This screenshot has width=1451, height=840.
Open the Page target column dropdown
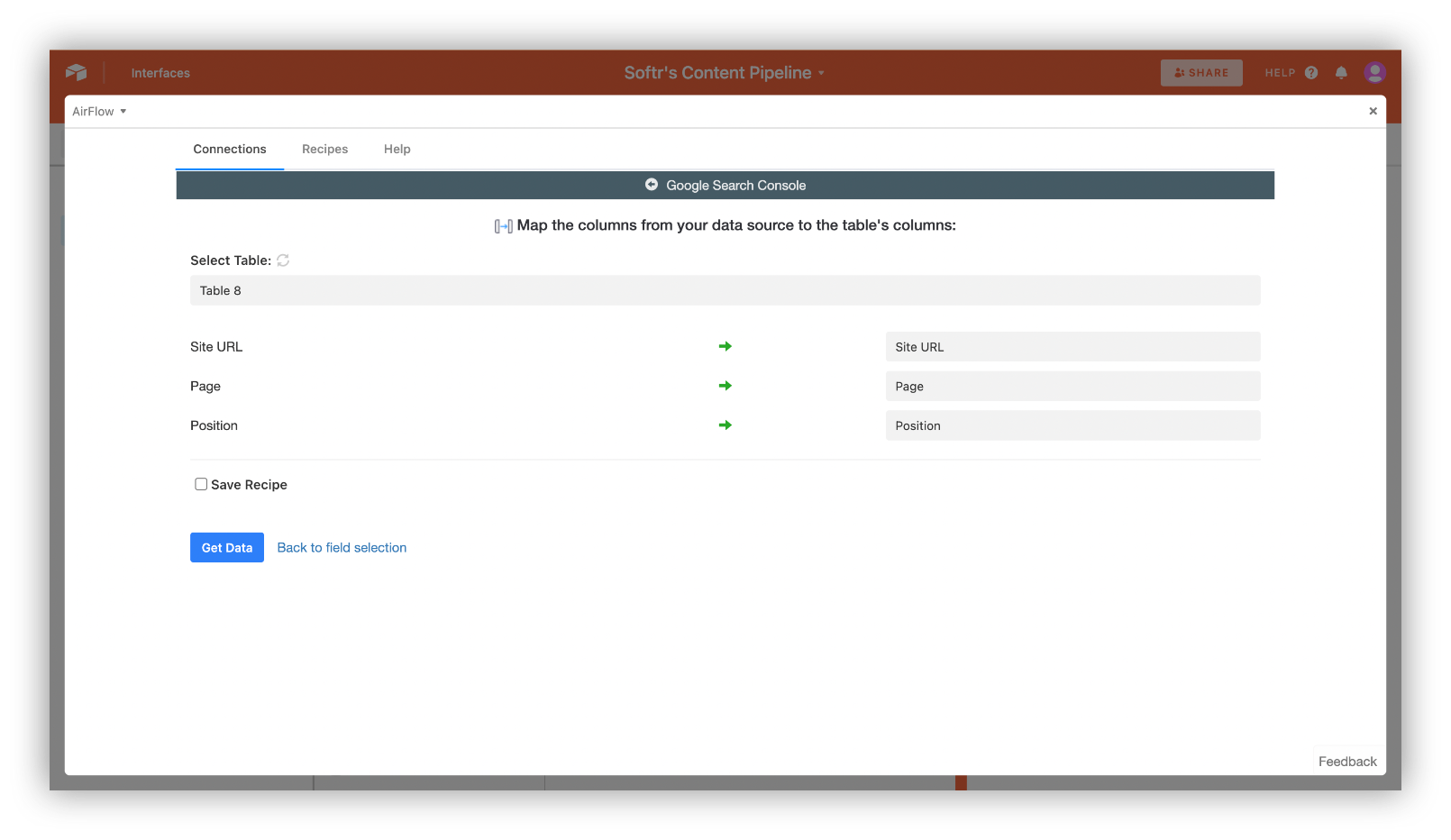click(x=1072, y=386)
